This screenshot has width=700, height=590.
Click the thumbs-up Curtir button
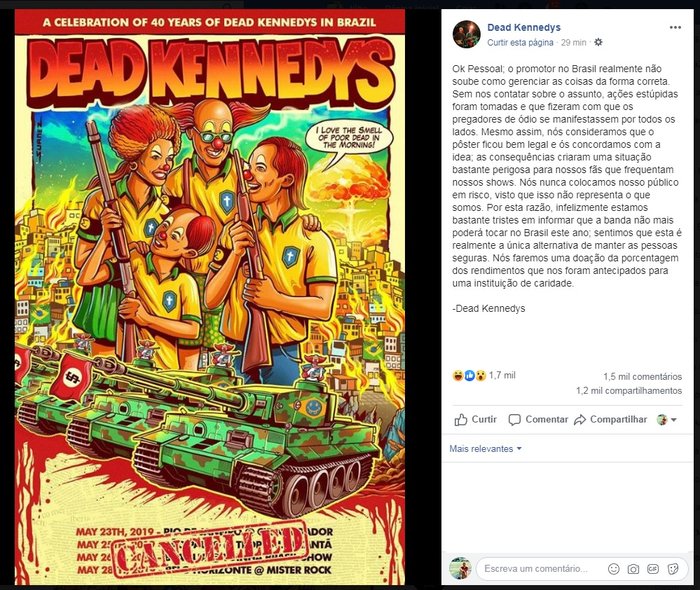click(x=475, y=420)
